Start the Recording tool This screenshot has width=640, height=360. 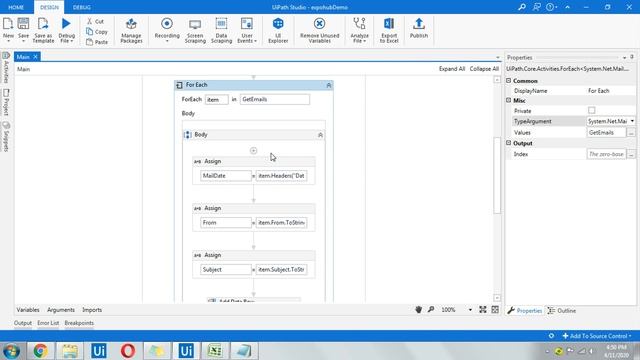click(167, 30)
